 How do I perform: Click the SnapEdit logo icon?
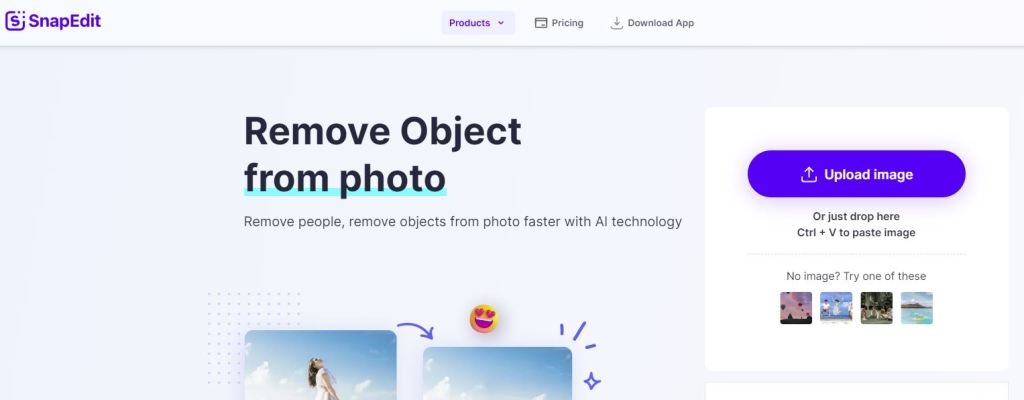pos(15,21)
